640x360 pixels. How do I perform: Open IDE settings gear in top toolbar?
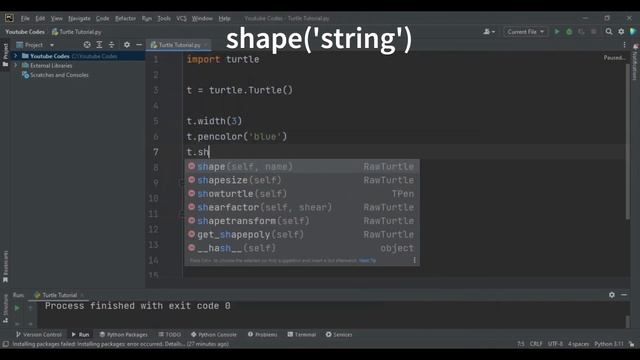pos(621,31)
